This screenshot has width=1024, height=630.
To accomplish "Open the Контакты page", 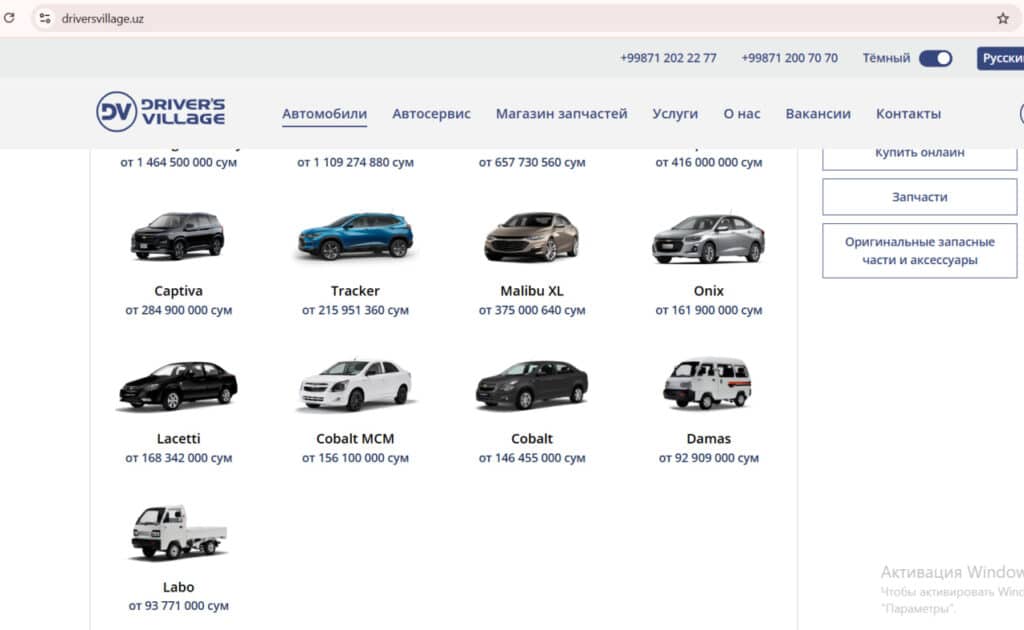I will tap(908, 114).
